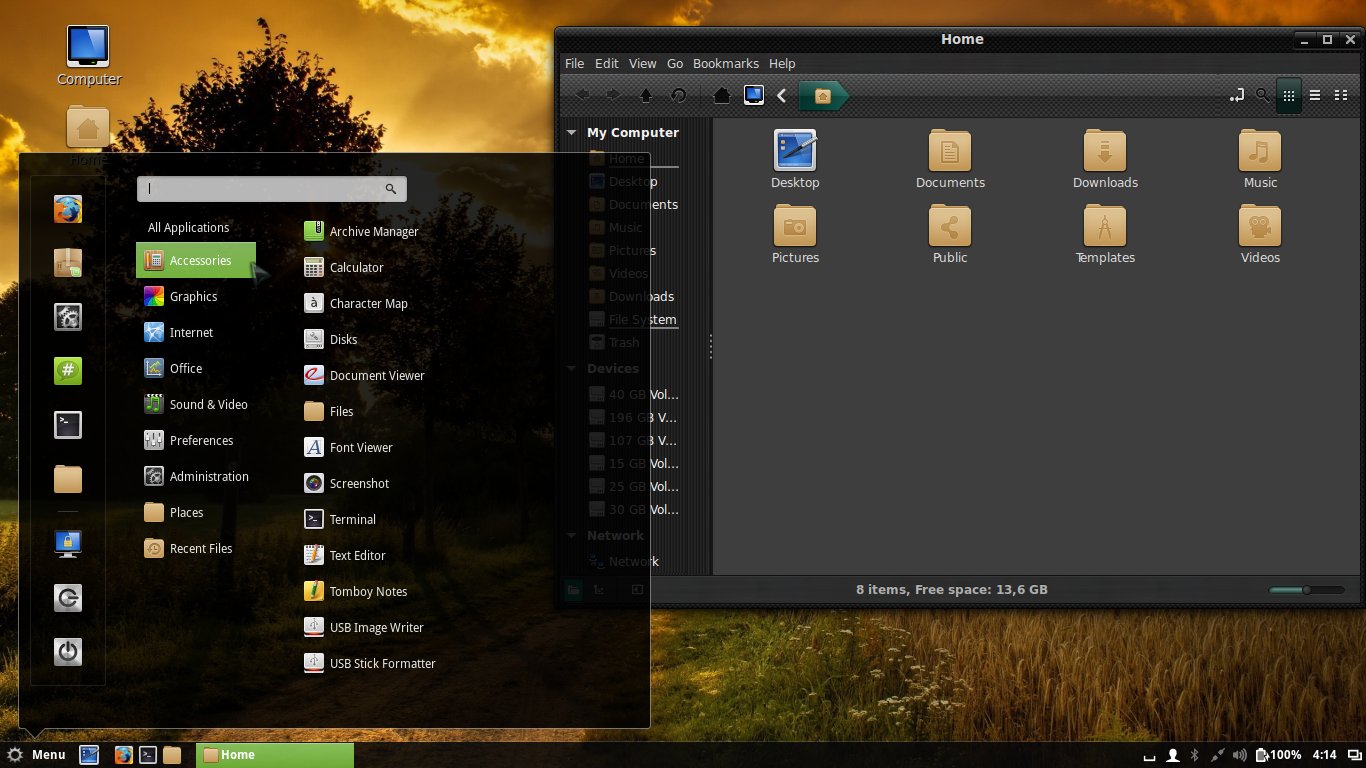This screenshot has width=1366, height=768.
Task: Switch to list view in file manager
Action: click(x=1315, y=96)
